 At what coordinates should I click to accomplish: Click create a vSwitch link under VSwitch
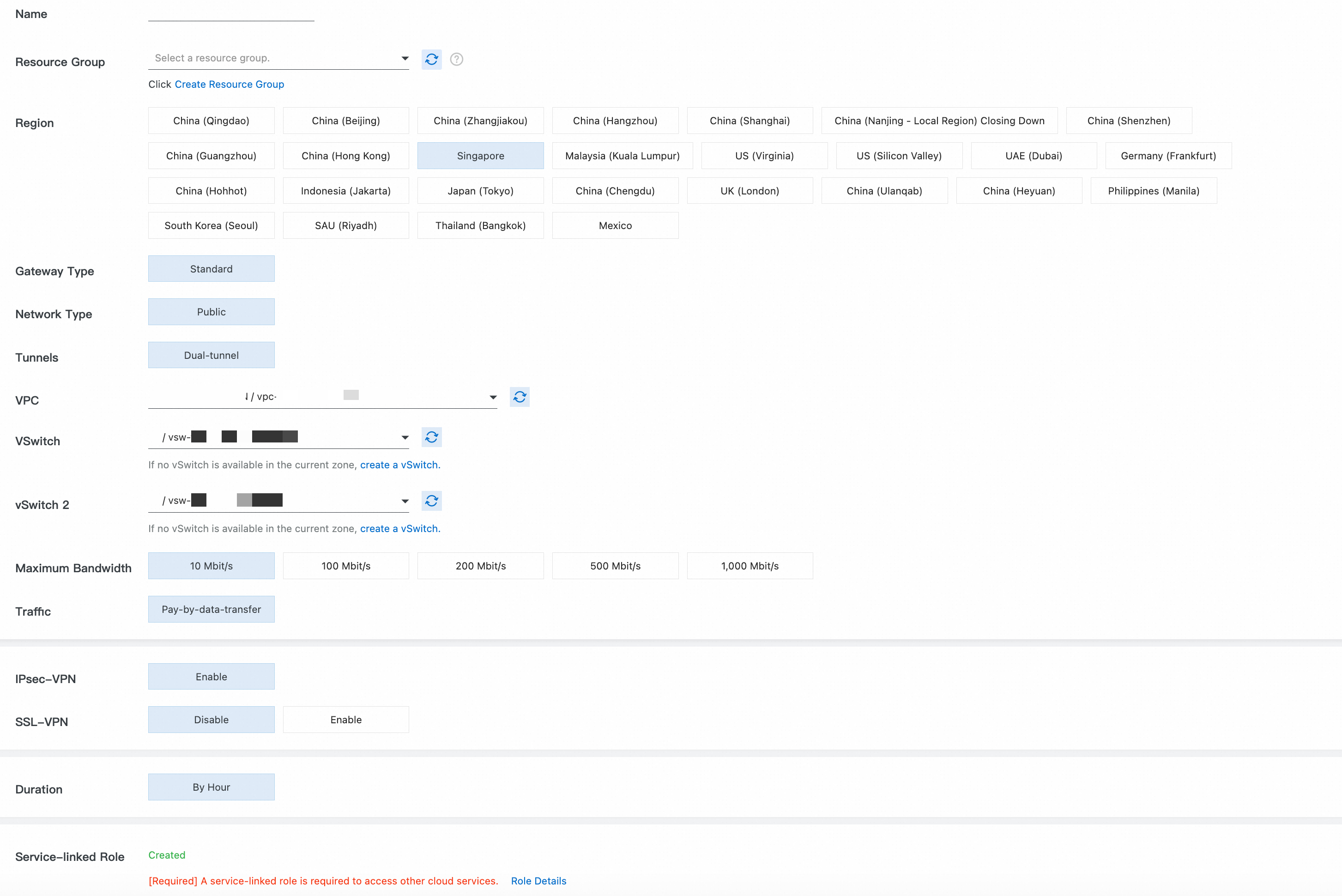tap(399, 465)
